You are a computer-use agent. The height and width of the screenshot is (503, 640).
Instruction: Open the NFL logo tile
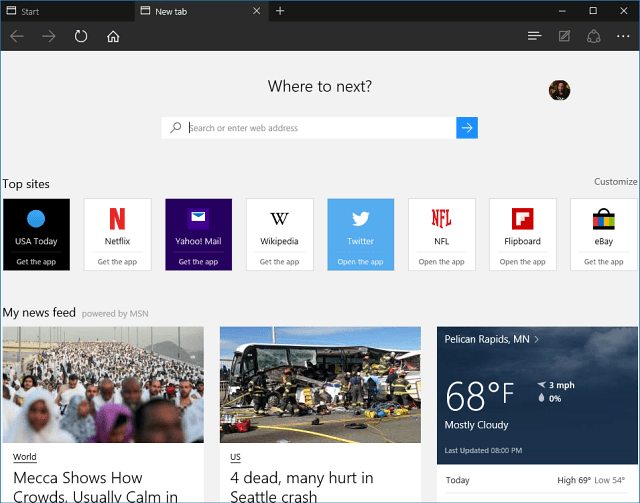441,218
